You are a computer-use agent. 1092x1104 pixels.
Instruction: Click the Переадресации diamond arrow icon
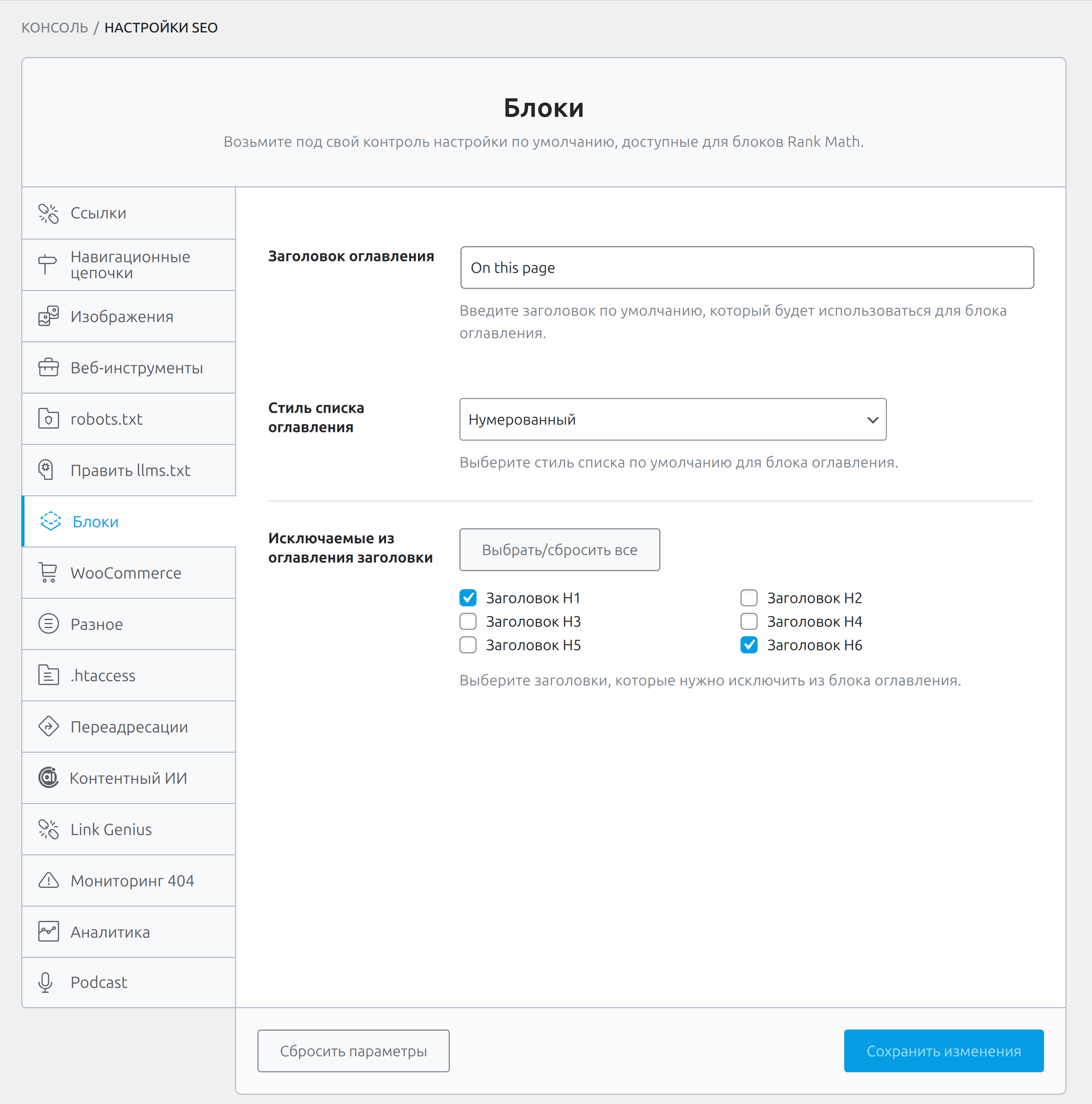tap(49, 726)
